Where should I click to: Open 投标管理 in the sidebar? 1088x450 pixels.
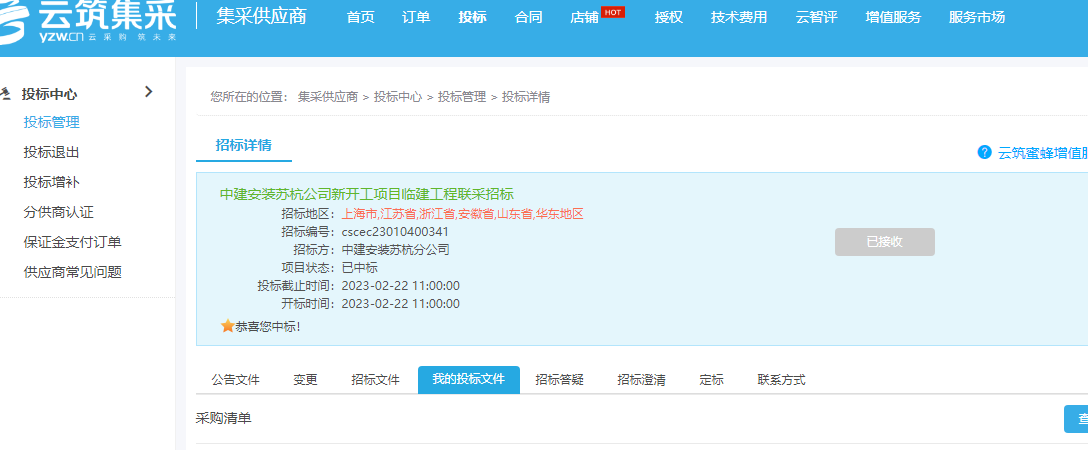click(52, 122)
